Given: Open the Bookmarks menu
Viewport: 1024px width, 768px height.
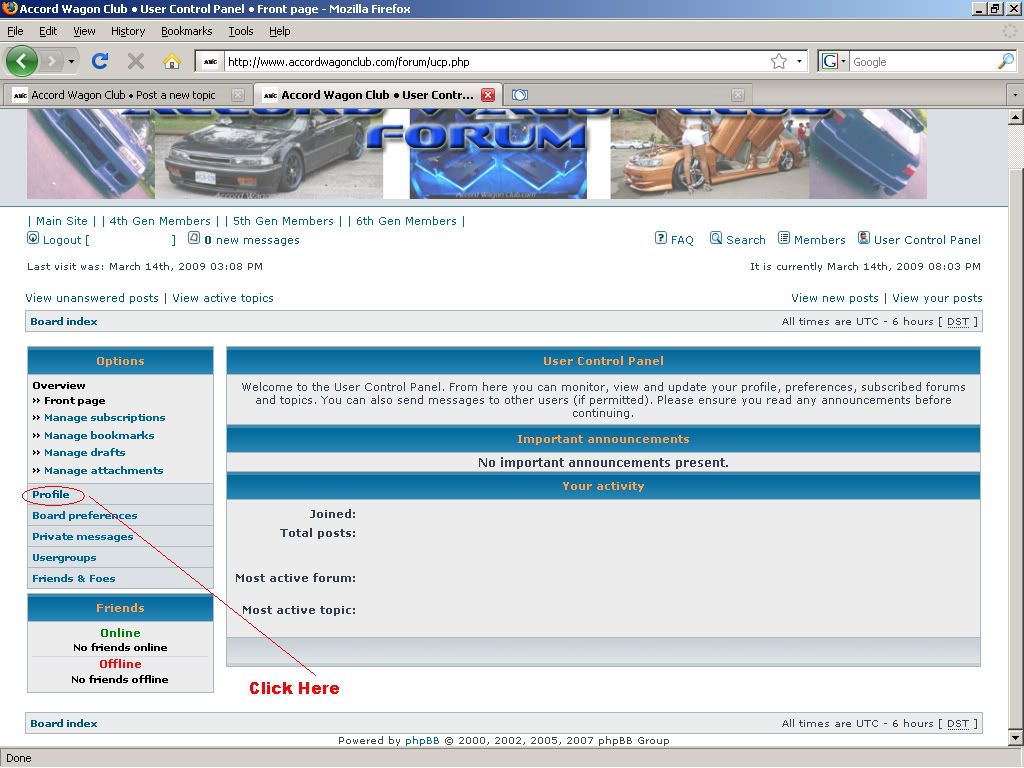Looking at the screenshot, I should (187, 31).
